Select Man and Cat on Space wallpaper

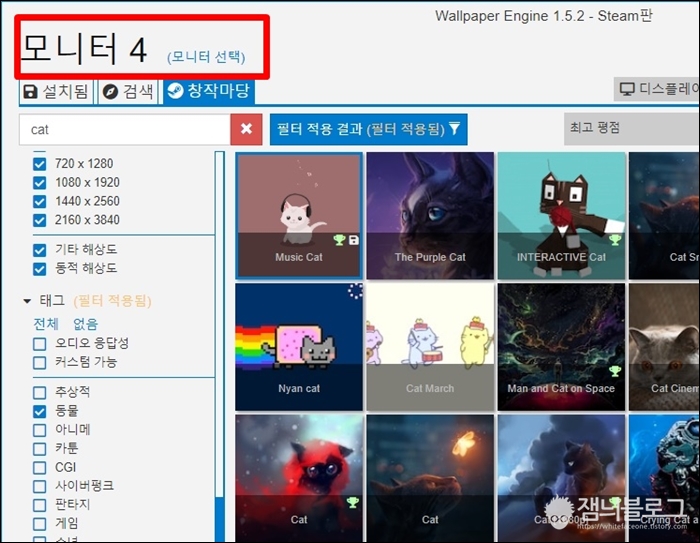point(562,347)
